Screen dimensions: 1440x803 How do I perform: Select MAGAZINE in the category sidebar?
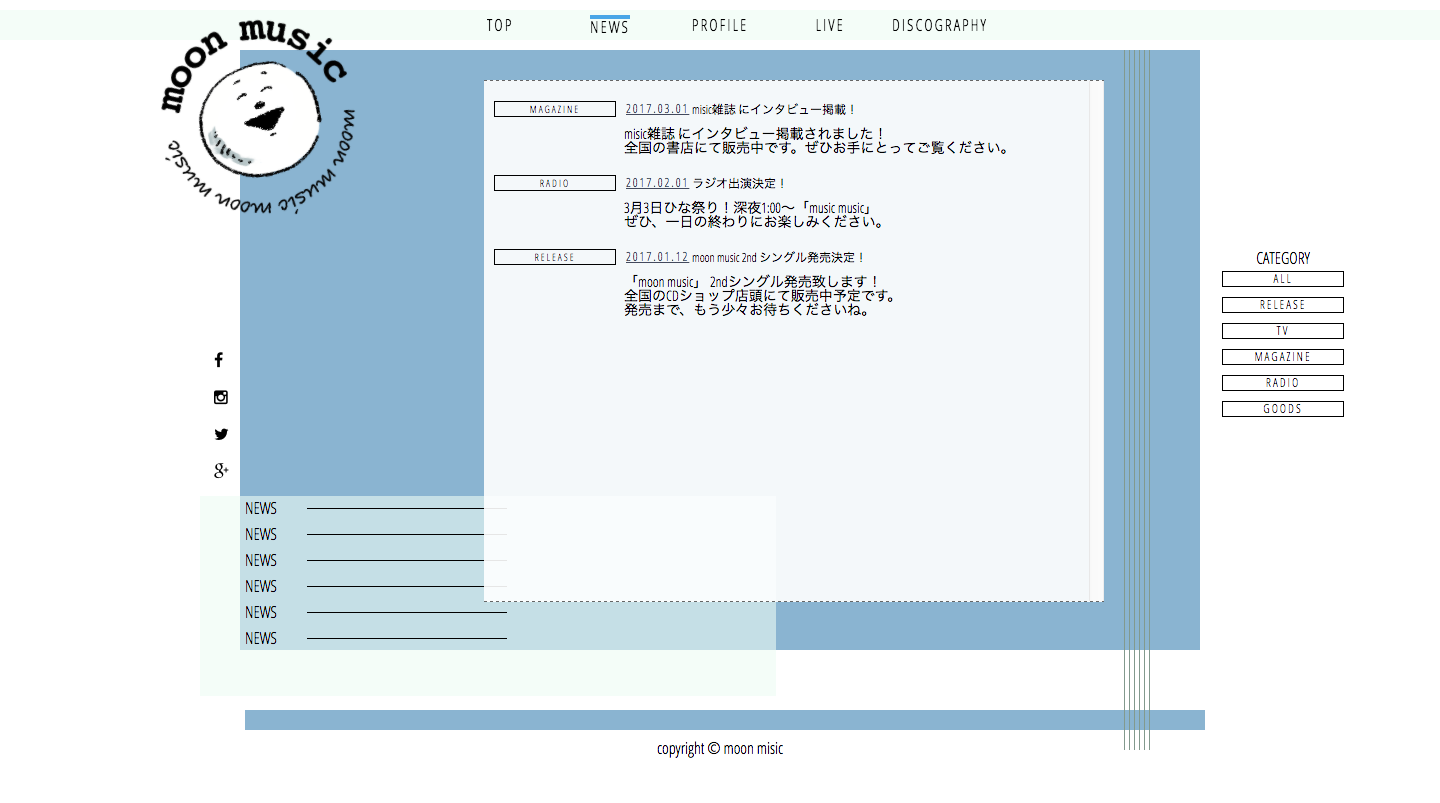tap(1282, 357)
